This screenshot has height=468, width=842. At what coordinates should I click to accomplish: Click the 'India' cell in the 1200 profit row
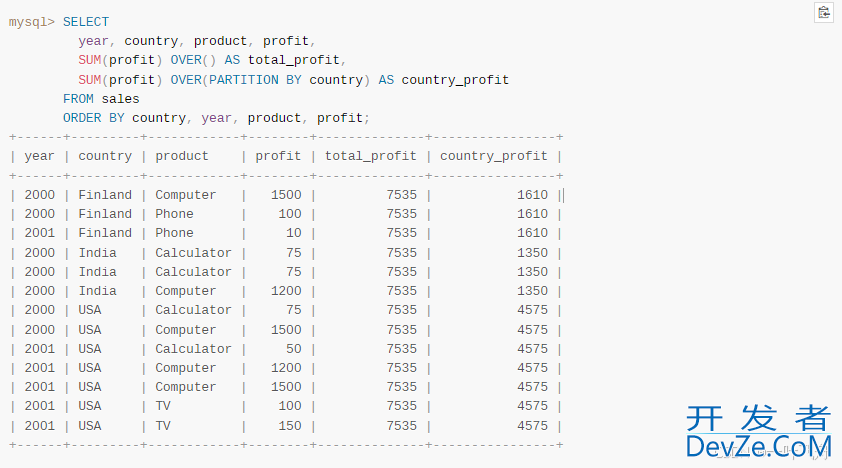[x=98, y=291]
